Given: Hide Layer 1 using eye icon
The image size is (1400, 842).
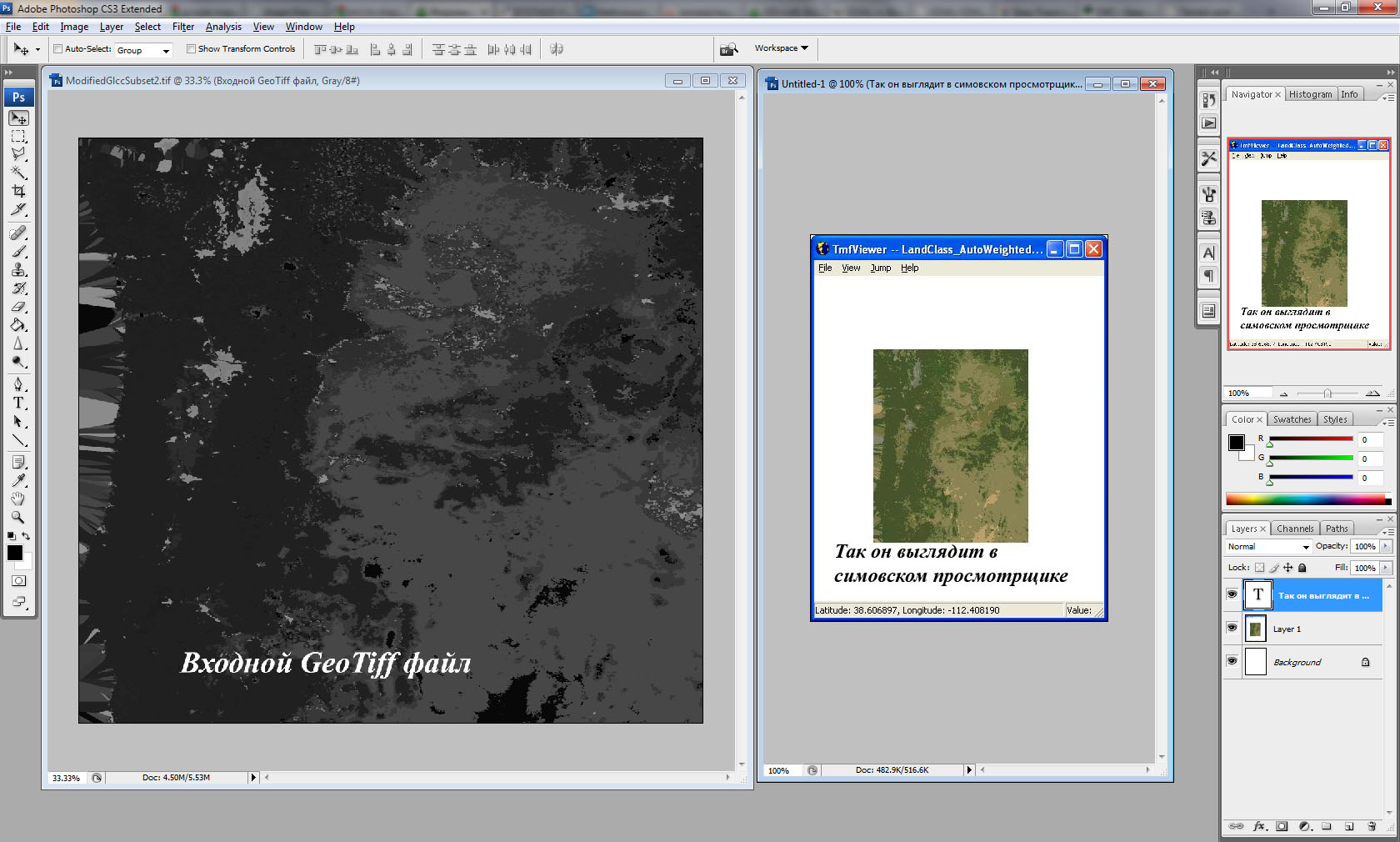Looking at the screenshot, I should (1232, 628).
